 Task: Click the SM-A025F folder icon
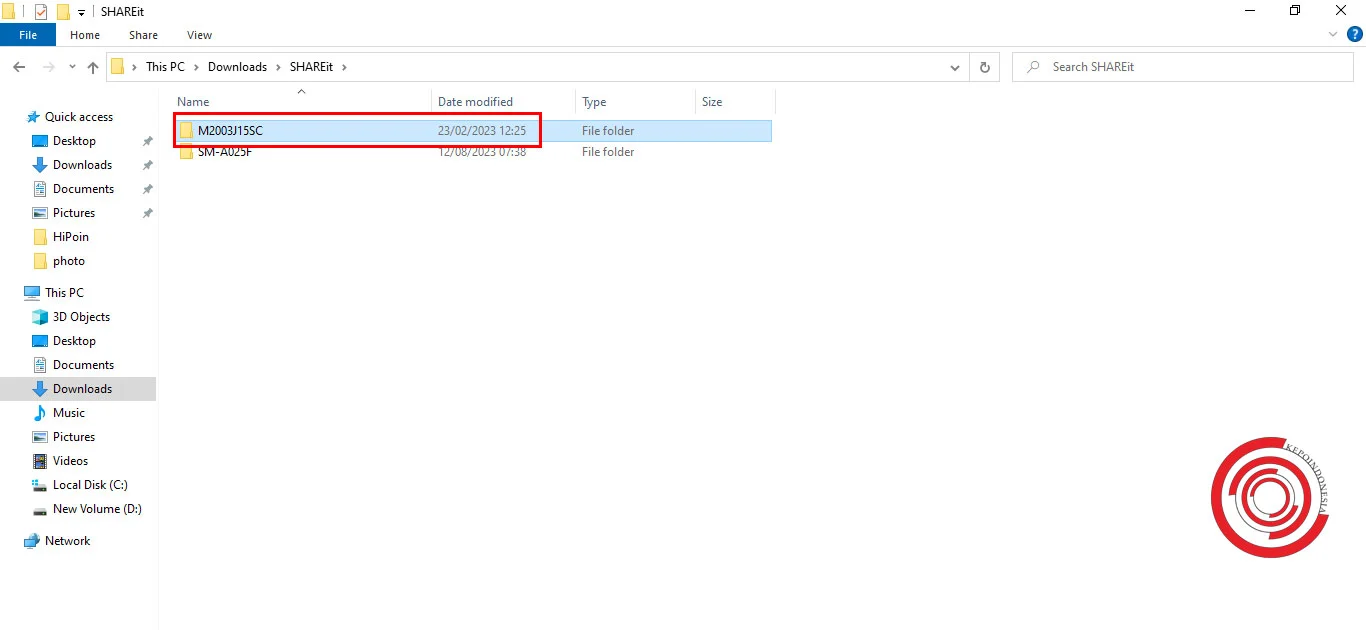[186, 152]
